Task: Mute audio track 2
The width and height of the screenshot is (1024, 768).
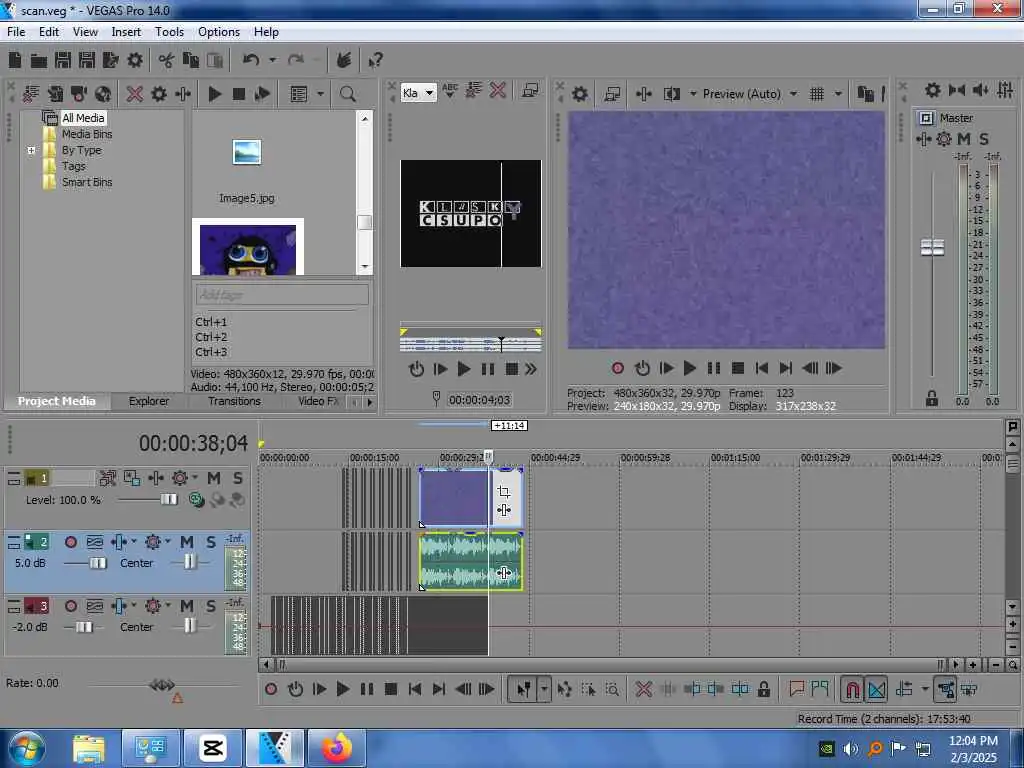Action: coord(187,542)
